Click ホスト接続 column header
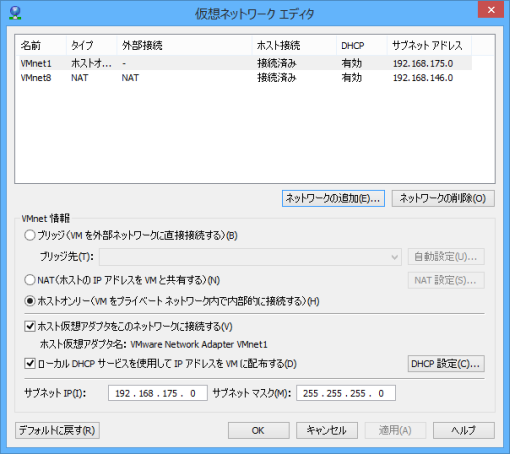The height and width of the screenshot is (454, 510). click(294, 45)
